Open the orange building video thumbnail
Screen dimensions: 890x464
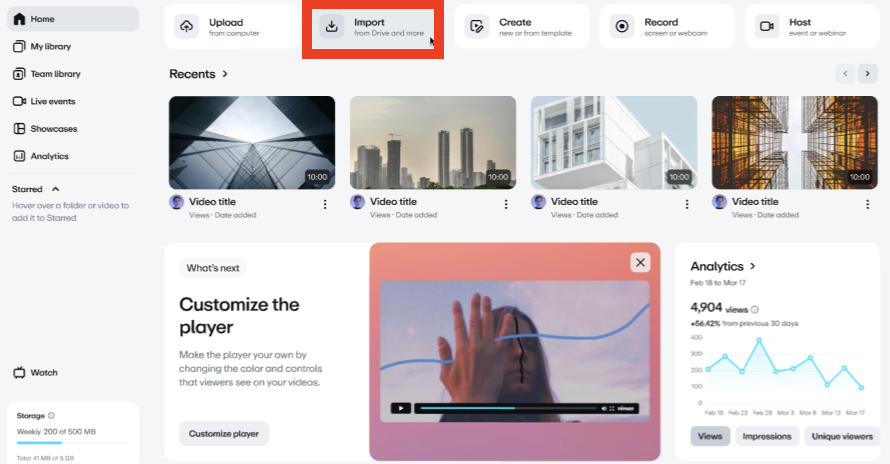pyautogui.click(x=795, y=142)
